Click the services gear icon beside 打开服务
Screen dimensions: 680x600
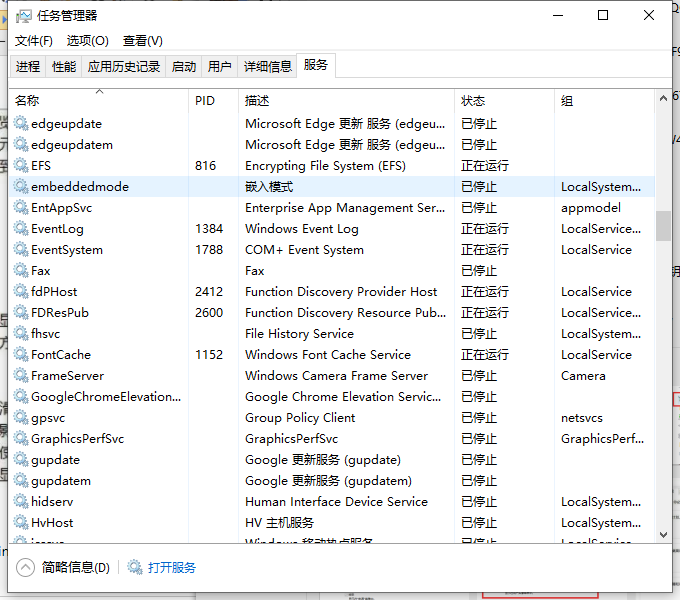pos(135,567)
